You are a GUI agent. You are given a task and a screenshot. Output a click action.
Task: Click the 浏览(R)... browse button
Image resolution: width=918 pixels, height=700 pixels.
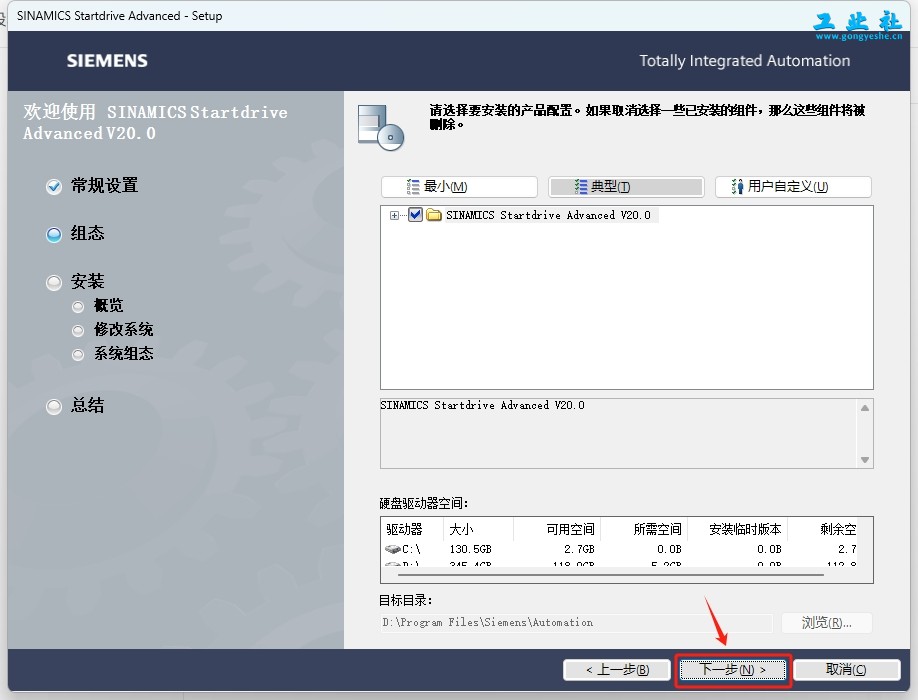click(826, 623)
